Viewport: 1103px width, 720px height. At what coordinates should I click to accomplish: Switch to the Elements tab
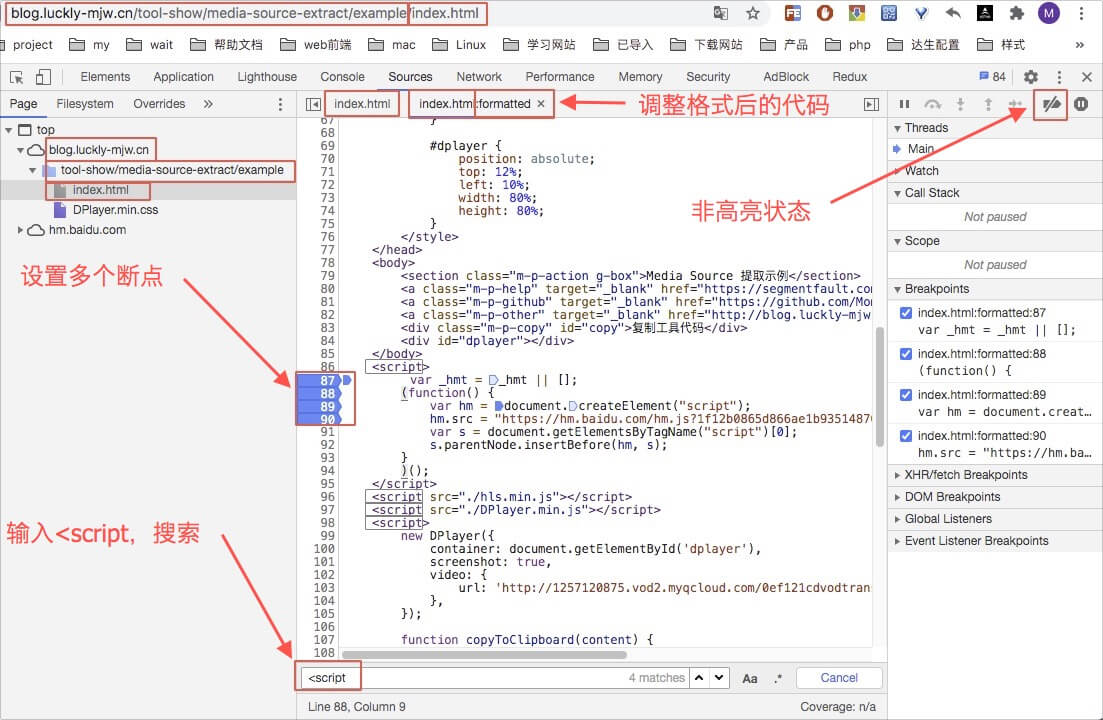coord(105,77)
